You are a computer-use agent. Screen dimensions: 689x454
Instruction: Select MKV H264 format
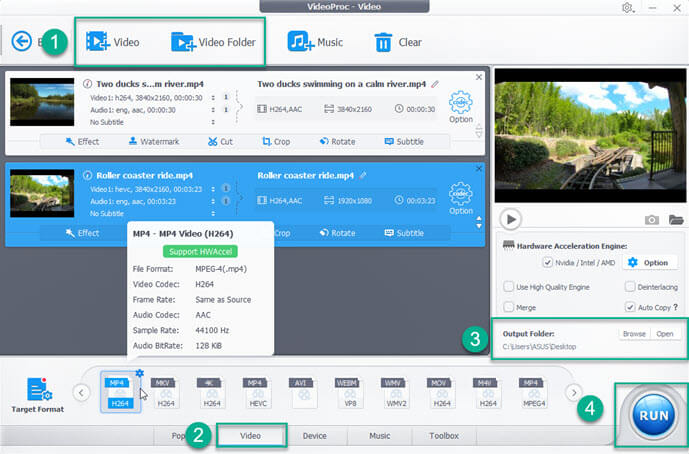pyautogui.click(x=166, y=392)
